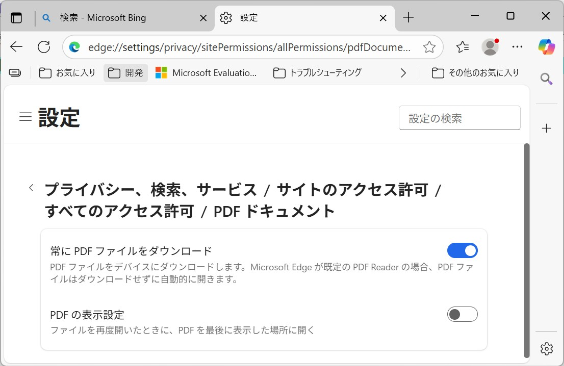The height and width of the screenshot is (366, 564).
Task: Open the tab actions menu icon
Action: 16,18
